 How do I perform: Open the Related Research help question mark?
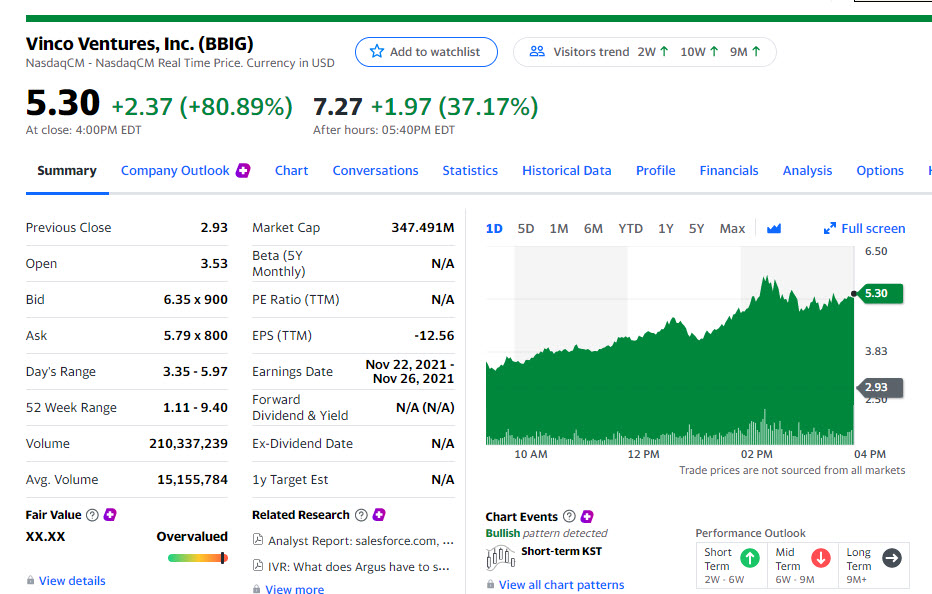[361, 515]
